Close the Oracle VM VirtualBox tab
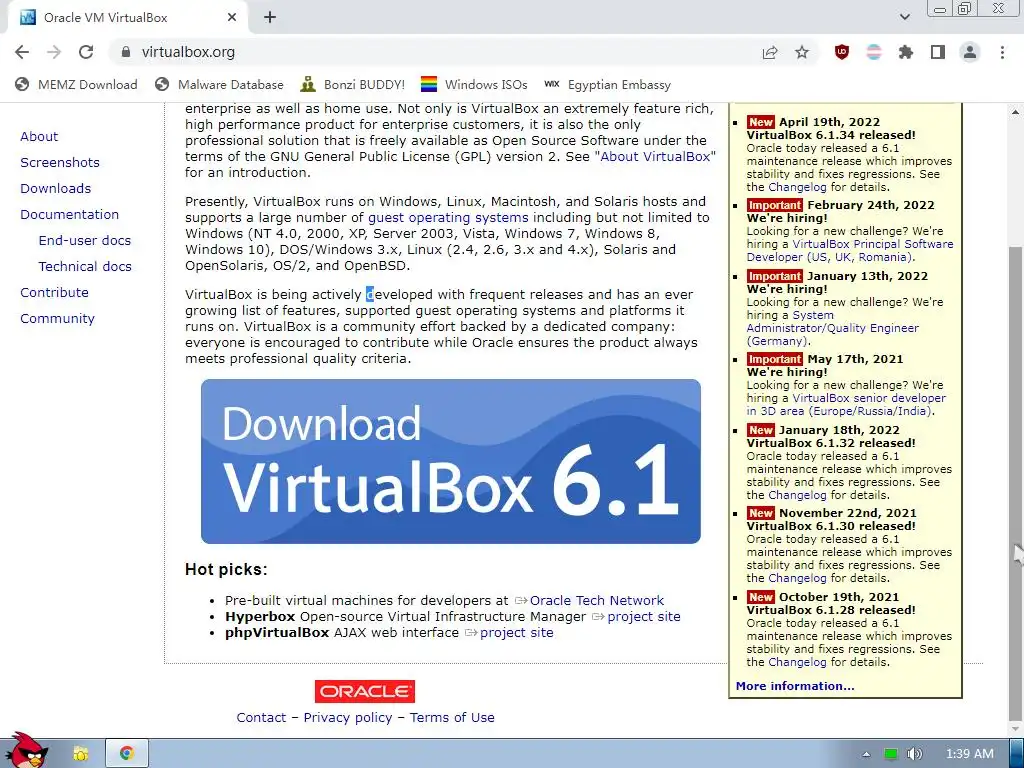Viewport: 1024px width, 768px height. (232, 18)
